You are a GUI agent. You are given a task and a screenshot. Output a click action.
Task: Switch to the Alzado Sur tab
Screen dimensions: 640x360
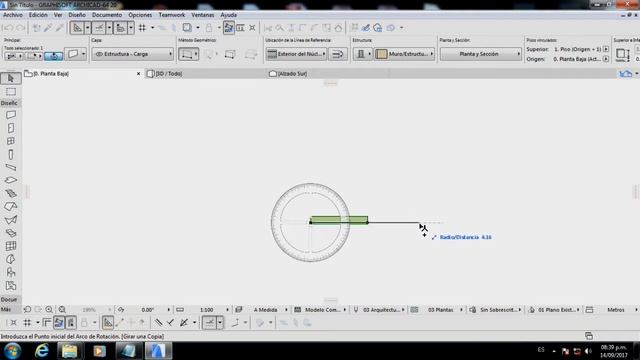click(x=288, y=73)
